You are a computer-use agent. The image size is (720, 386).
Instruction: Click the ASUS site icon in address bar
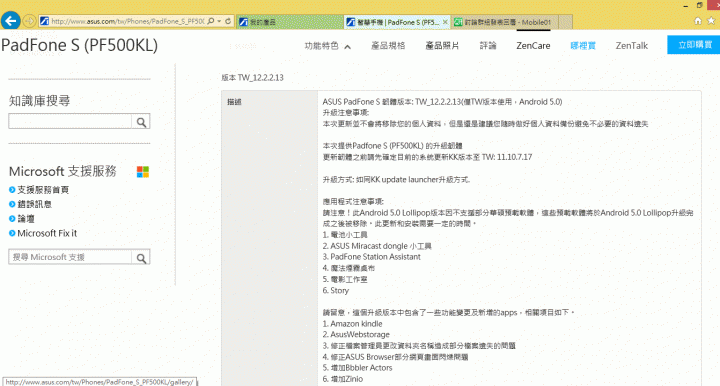click(x=45, y=21)
